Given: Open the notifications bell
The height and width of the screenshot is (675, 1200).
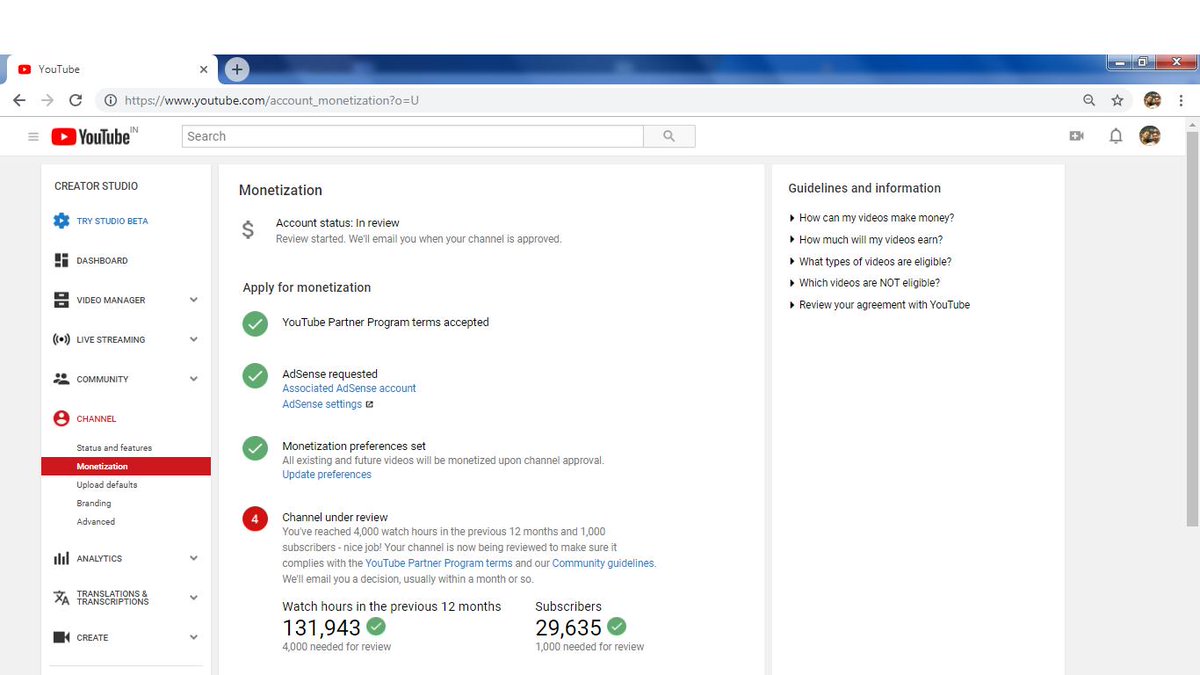Looking at the screenshot, I should pyautogui.click(x=1116, y=136).
